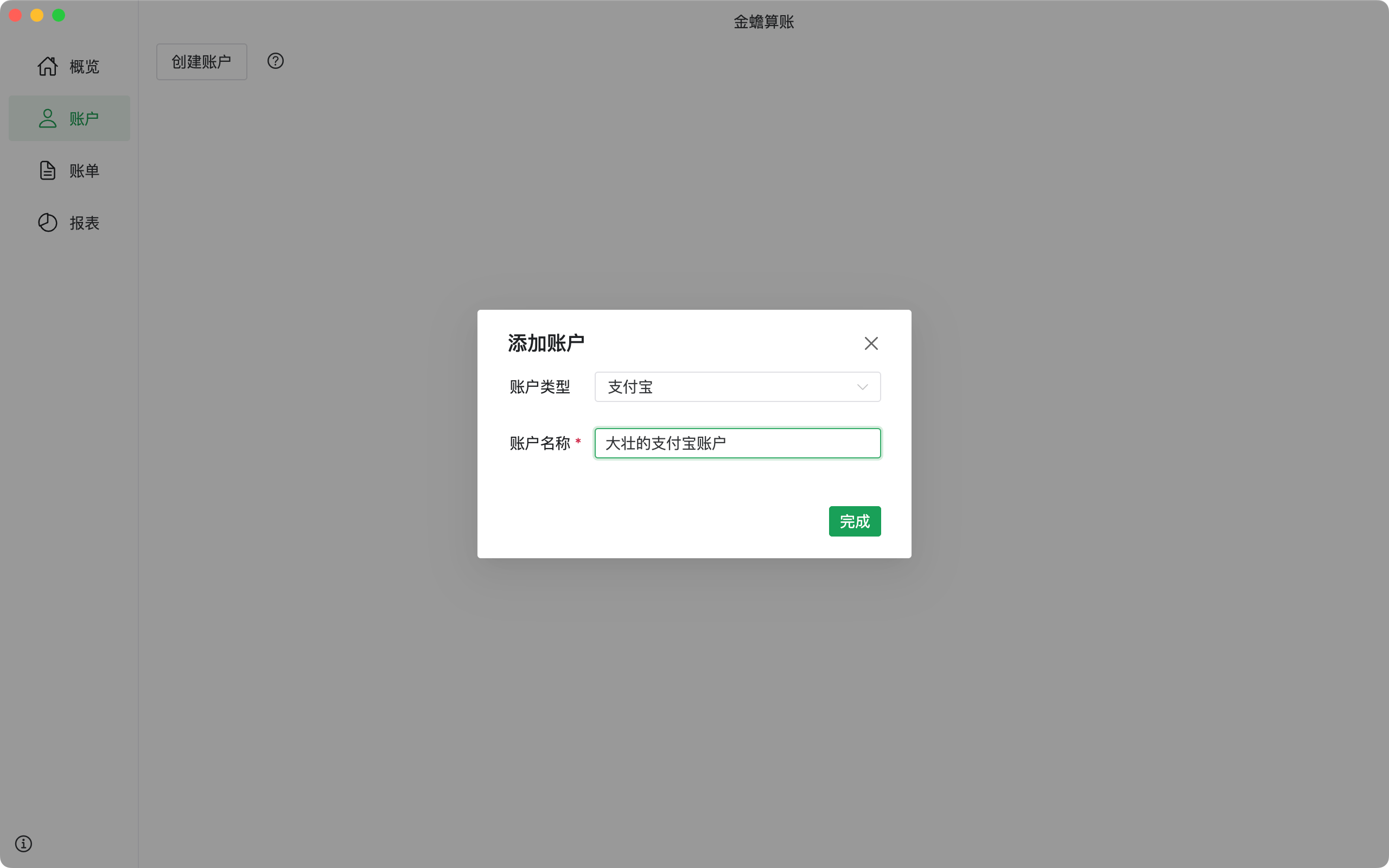
Task: Click the pie chart icon beside 报表
Action: (x=48, y=223)
